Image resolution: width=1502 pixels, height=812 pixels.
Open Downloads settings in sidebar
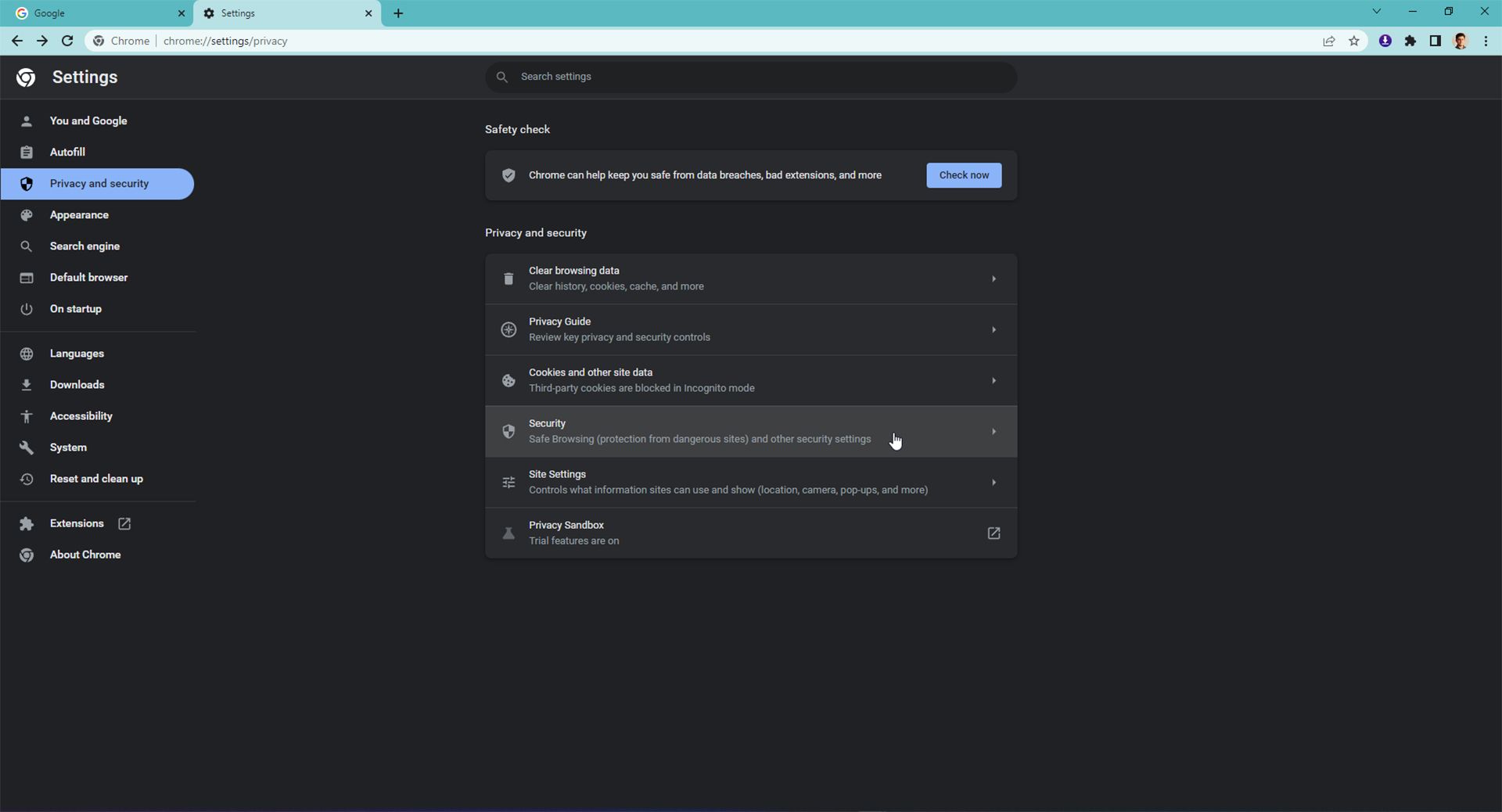[x=77, y=385]
